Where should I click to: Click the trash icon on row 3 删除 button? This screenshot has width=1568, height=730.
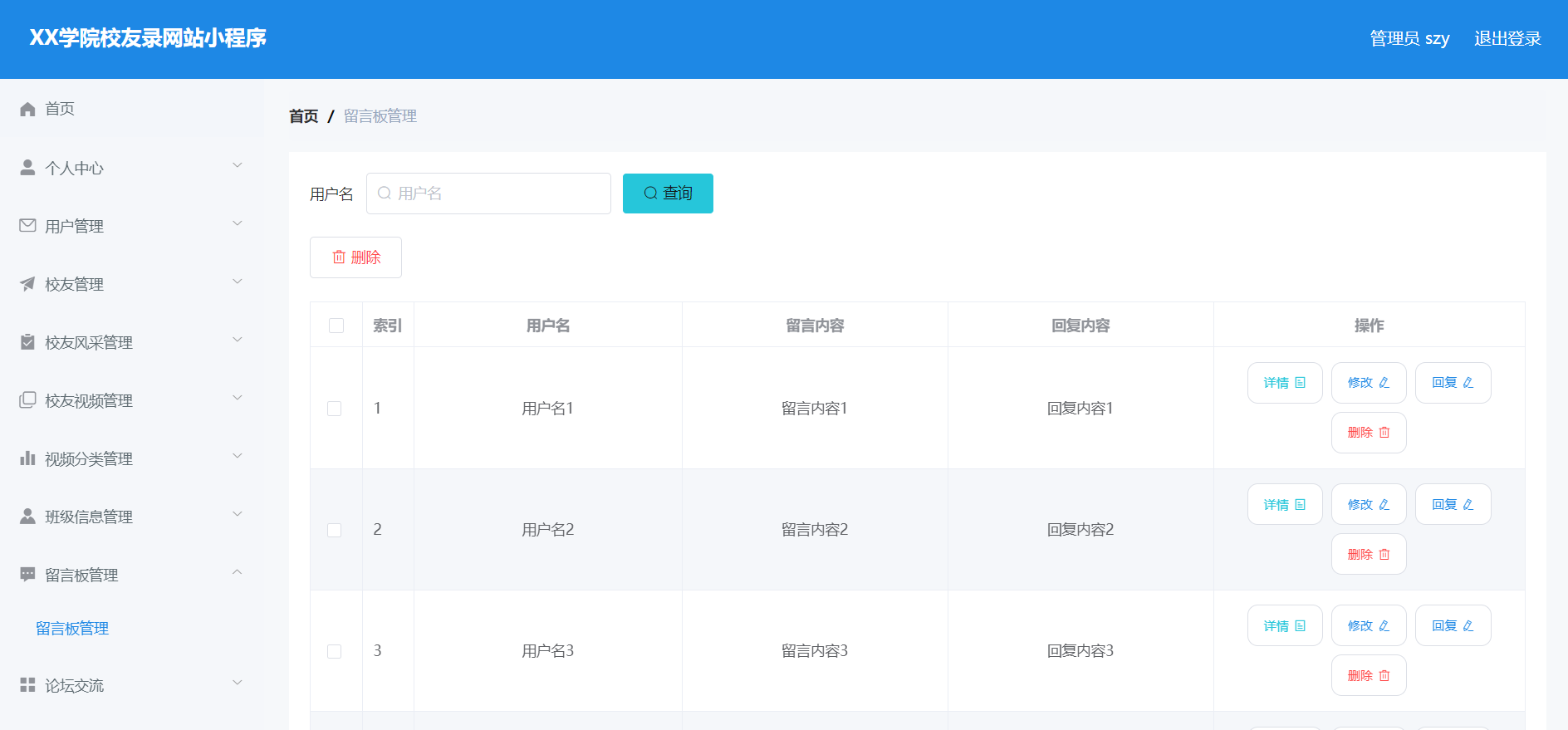[1384, 676]
